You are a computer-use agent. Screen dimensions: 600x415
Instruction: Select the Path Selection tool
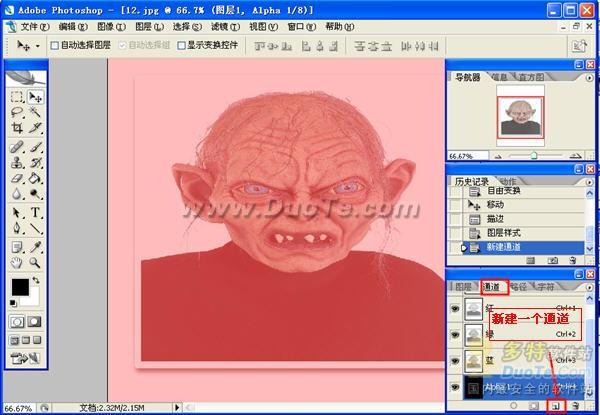16,213
